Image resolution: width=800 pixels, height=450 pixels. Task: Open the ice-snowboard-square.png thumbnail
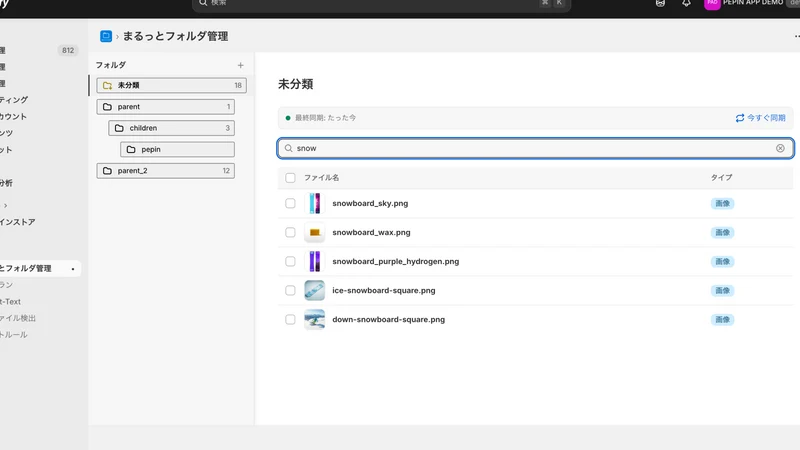click(314, 290)
